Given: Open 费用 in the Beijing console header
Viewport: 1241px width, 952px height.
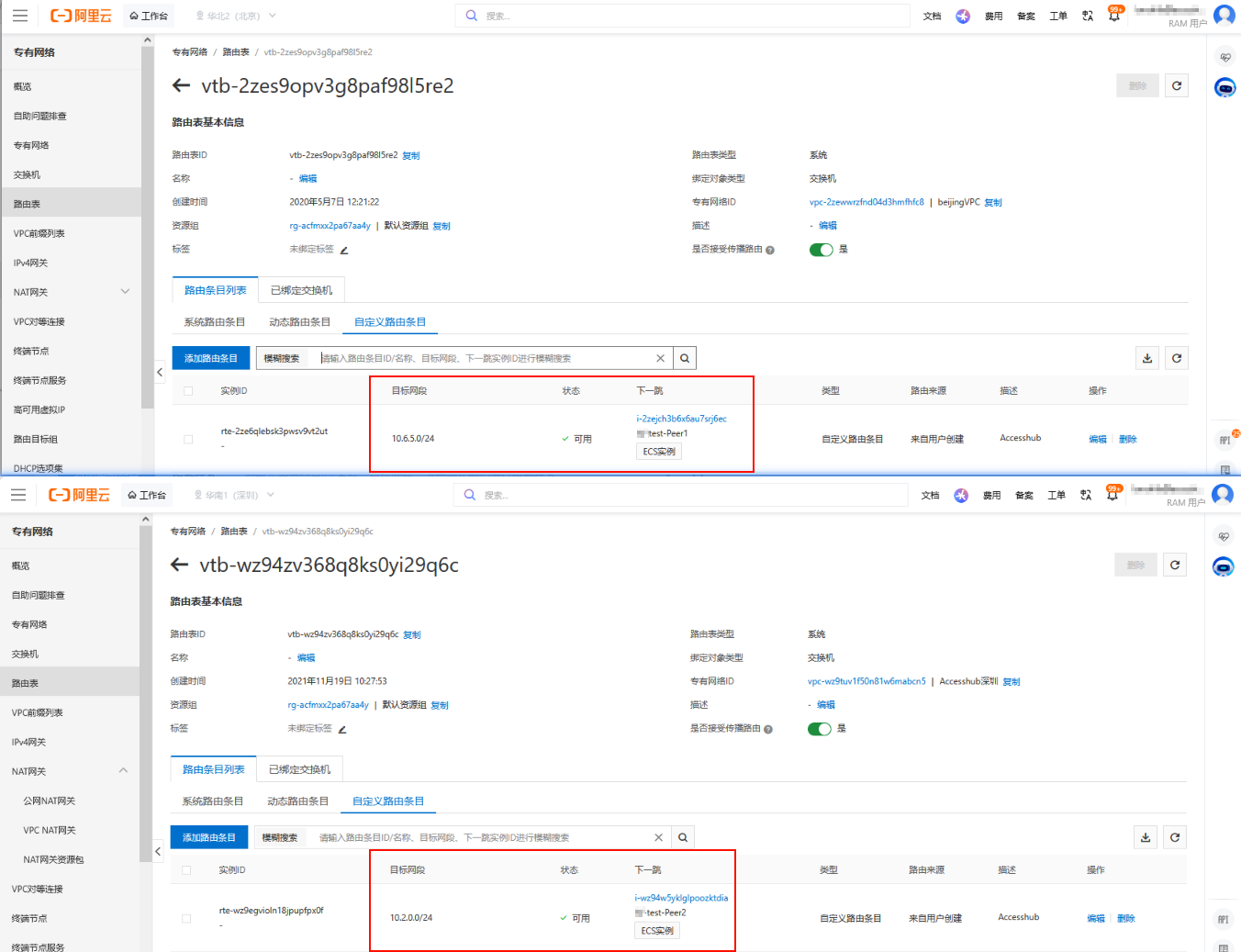Looking at the screenshot, I should click(x=994, y=16).
